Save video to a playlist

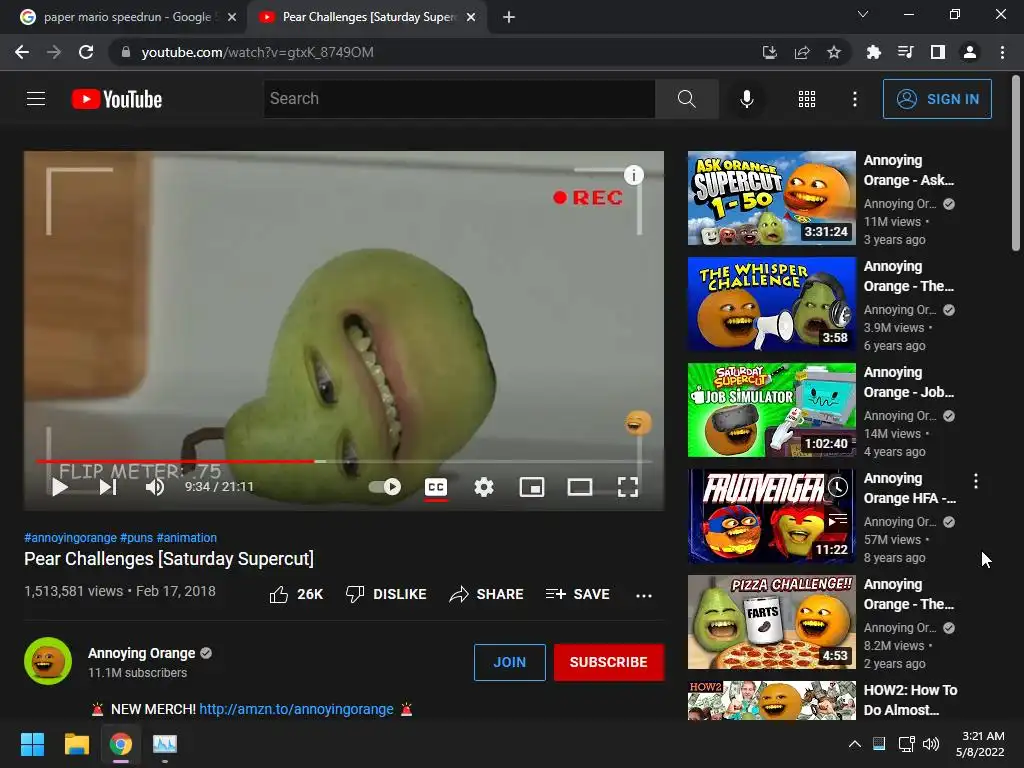(x=578, y=594)
